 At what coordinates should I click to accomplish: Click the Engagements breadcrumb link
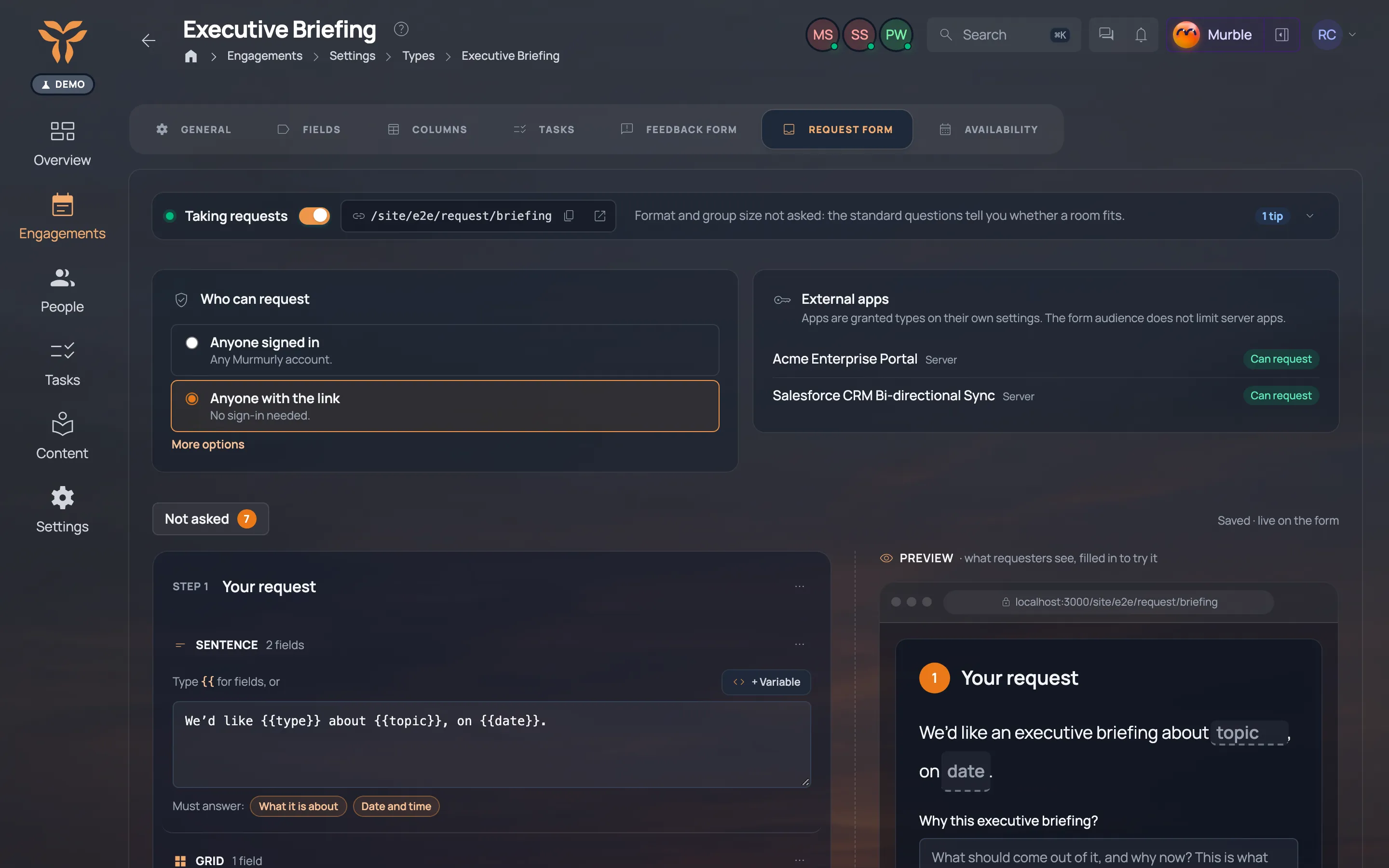coord(265,55)
